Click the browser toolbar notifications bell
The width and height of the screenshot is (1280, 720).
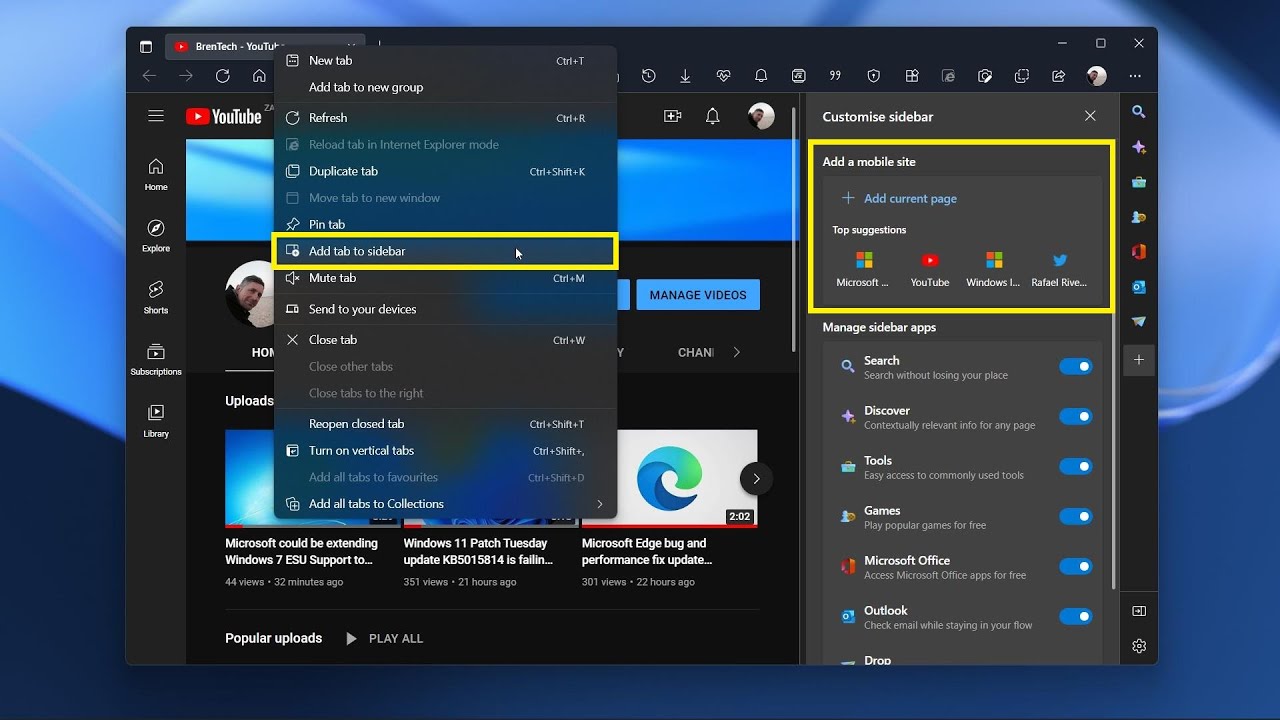point(761,76)
